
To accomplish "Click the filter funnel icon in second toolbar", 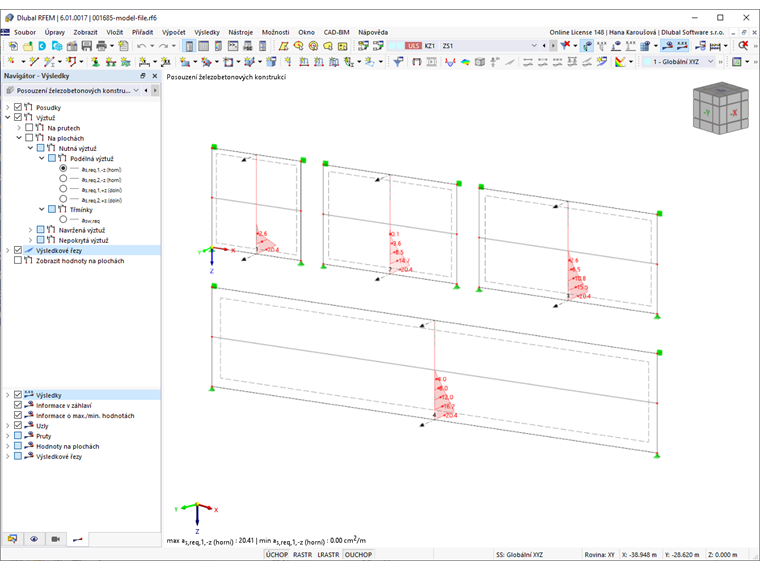I will click(398, 62).
